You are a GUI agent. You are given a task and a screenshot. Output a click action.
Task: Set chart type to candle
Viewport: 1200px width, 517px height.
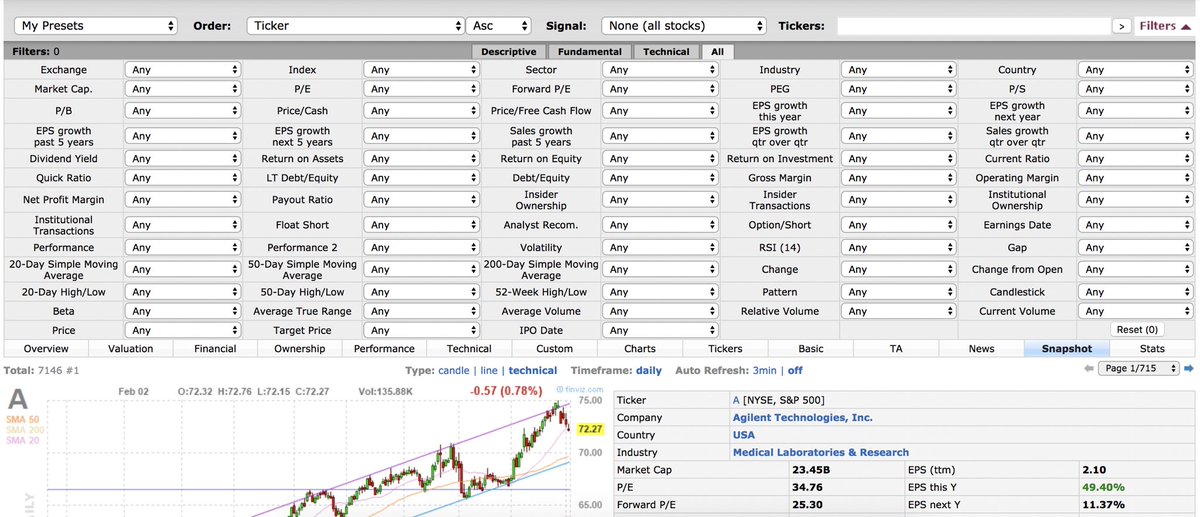(x=454, y=370)
